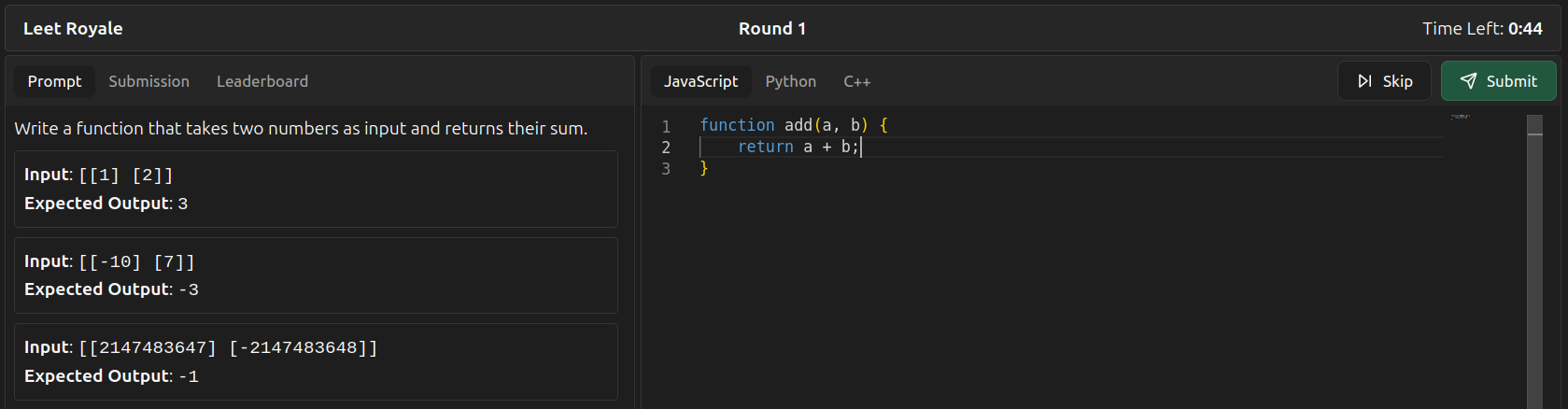Image resolution: width=1568 pixels, height=409 pixels.
Task: Click line number 3 in the editor gutter
Action: tap(666, 169)
